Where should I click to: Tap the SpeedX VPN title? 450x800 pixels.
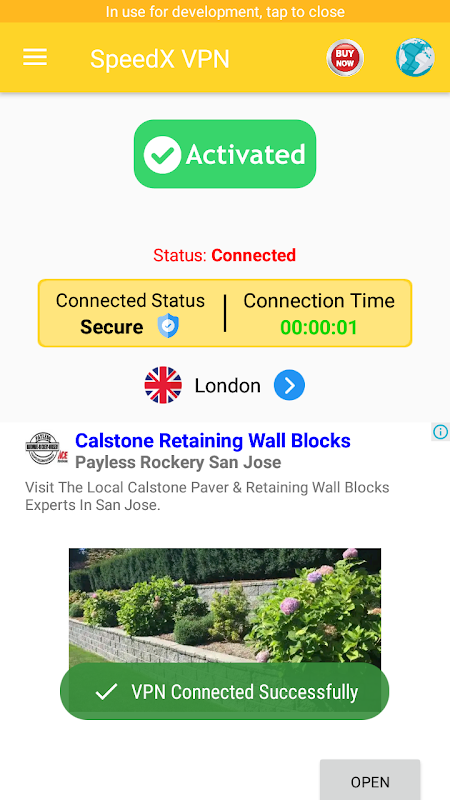160,59
